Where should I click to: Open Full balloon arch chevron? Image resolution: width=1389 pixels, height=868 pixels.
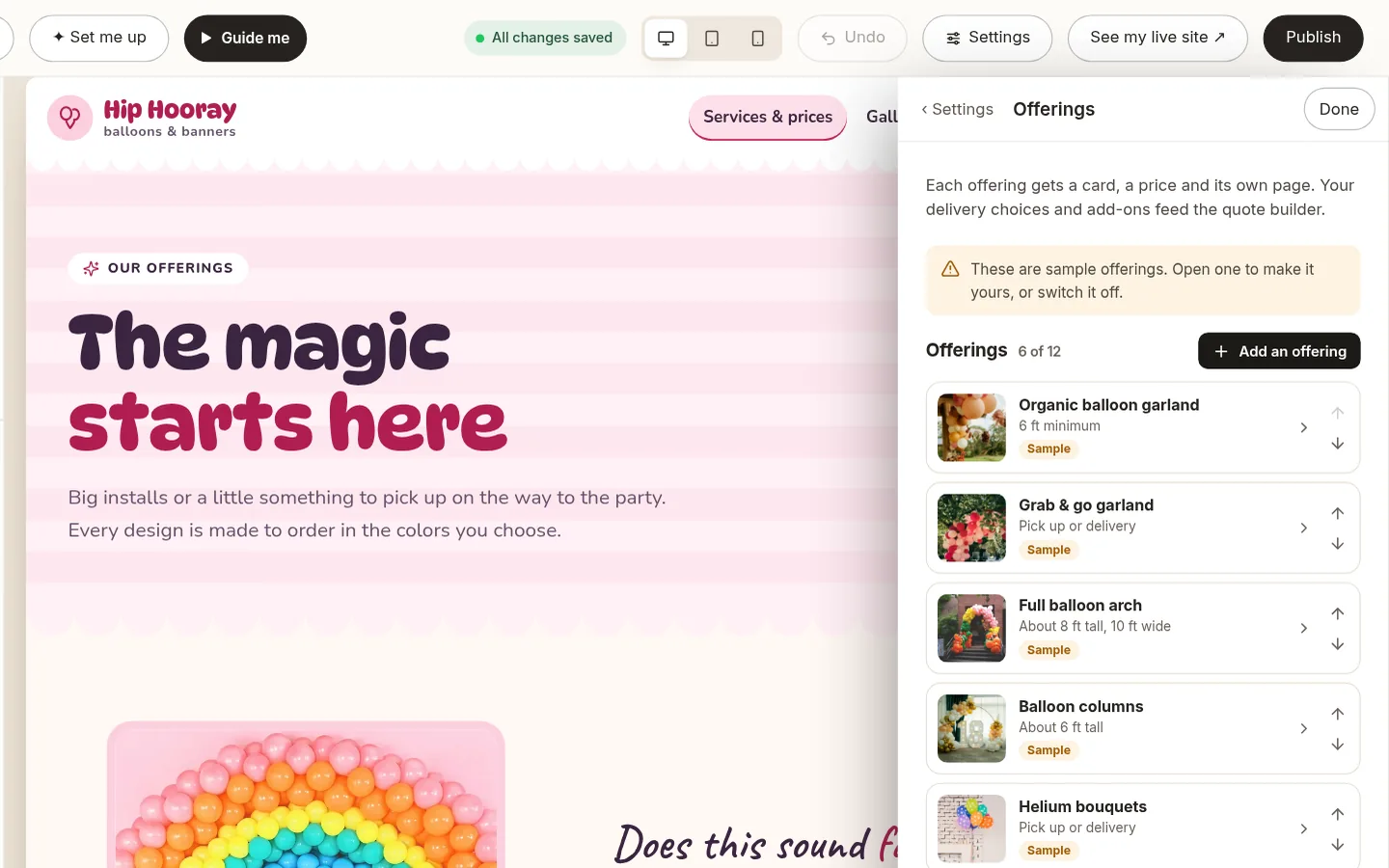[1303, 628]
